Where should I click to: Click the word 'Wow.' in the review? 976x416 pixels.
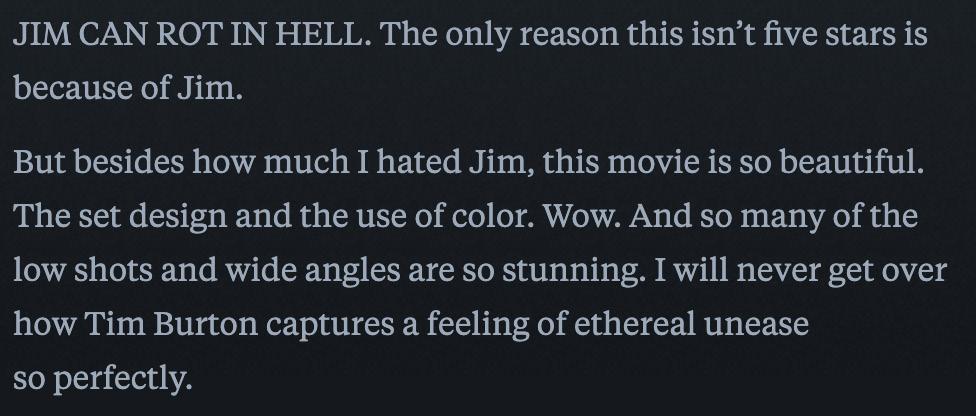point(582,217)
